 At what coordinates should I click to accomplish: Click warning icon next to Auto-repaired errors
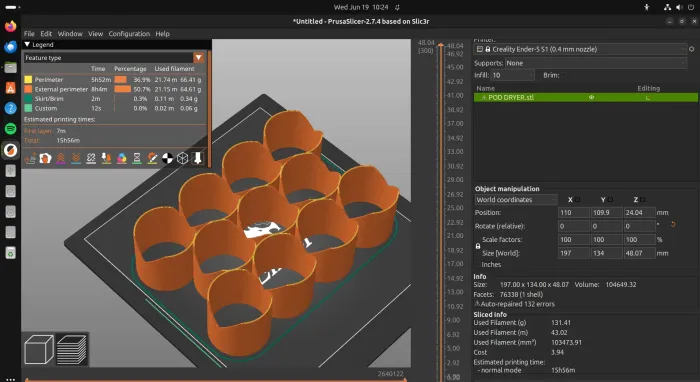477,303
